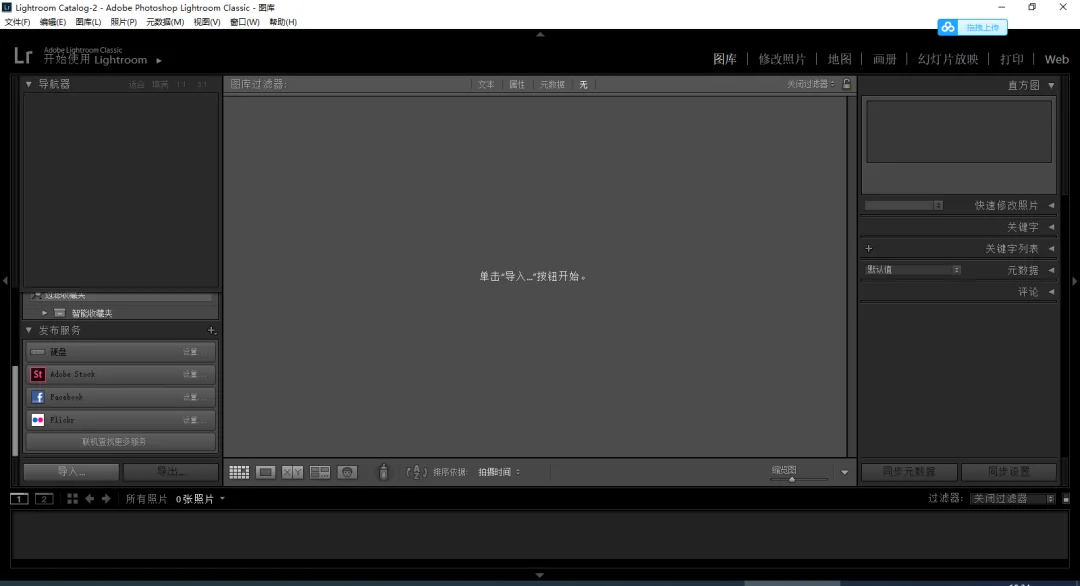Image resolution: width=1080 pixels, height=586 pixels.
Task: Expand 智能收藏夹 tree item
Action: click(45, 313)
